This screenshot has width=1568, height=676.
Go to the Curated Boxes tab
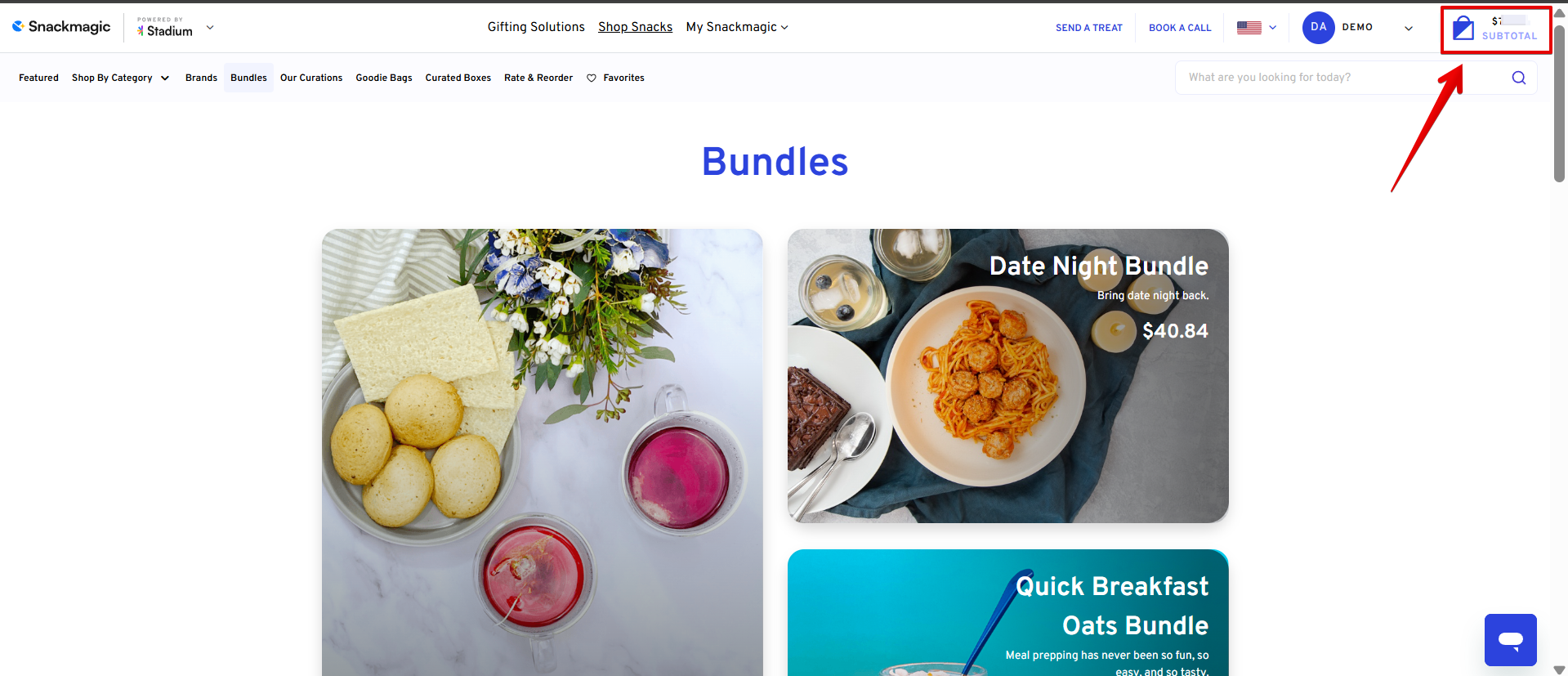[x=458, y=78]
